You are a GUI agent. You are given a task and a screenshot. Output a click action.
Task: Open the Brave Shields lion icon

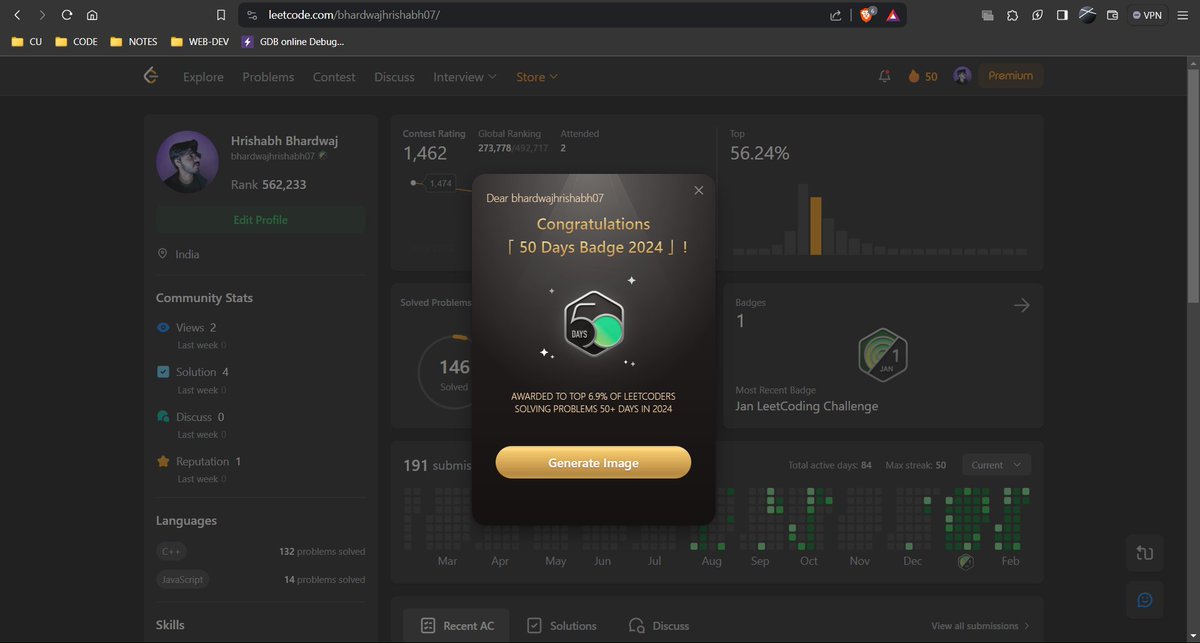point(866,15)
